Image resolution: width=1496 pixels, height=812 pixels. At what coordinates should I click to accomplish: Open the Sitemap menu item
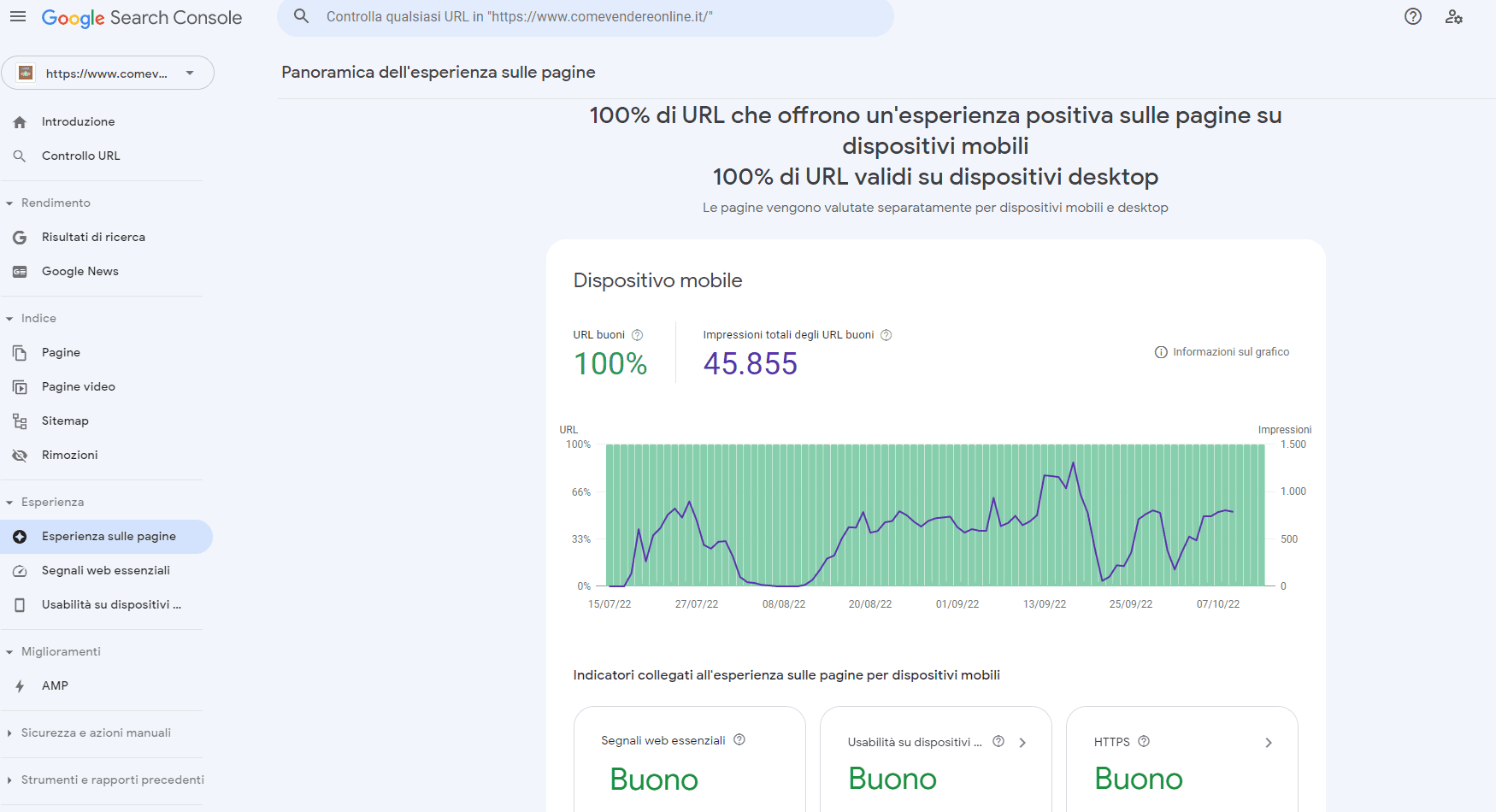(x=106, y=421)
